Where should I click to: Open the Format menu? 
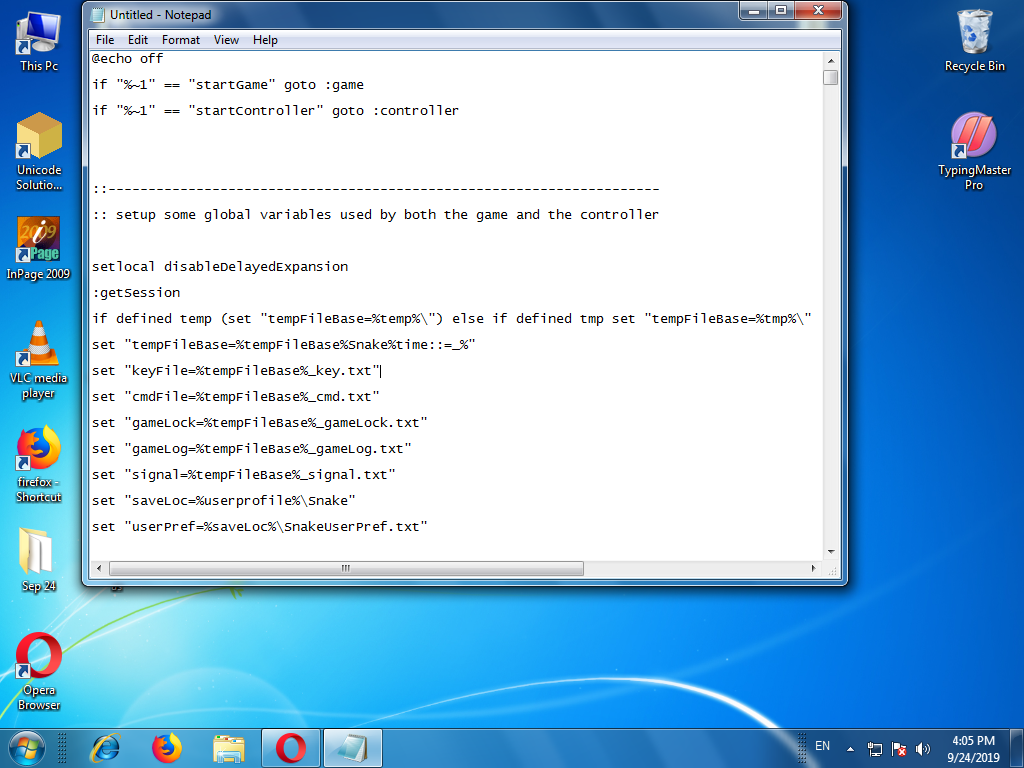(181, 40)
